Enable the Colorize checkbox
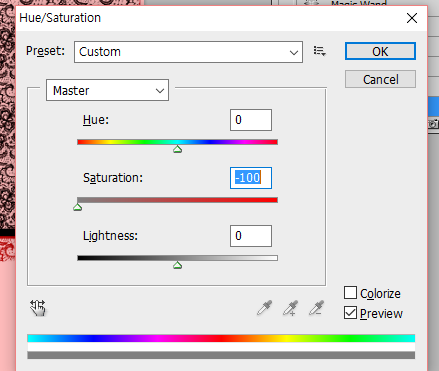 350,293
